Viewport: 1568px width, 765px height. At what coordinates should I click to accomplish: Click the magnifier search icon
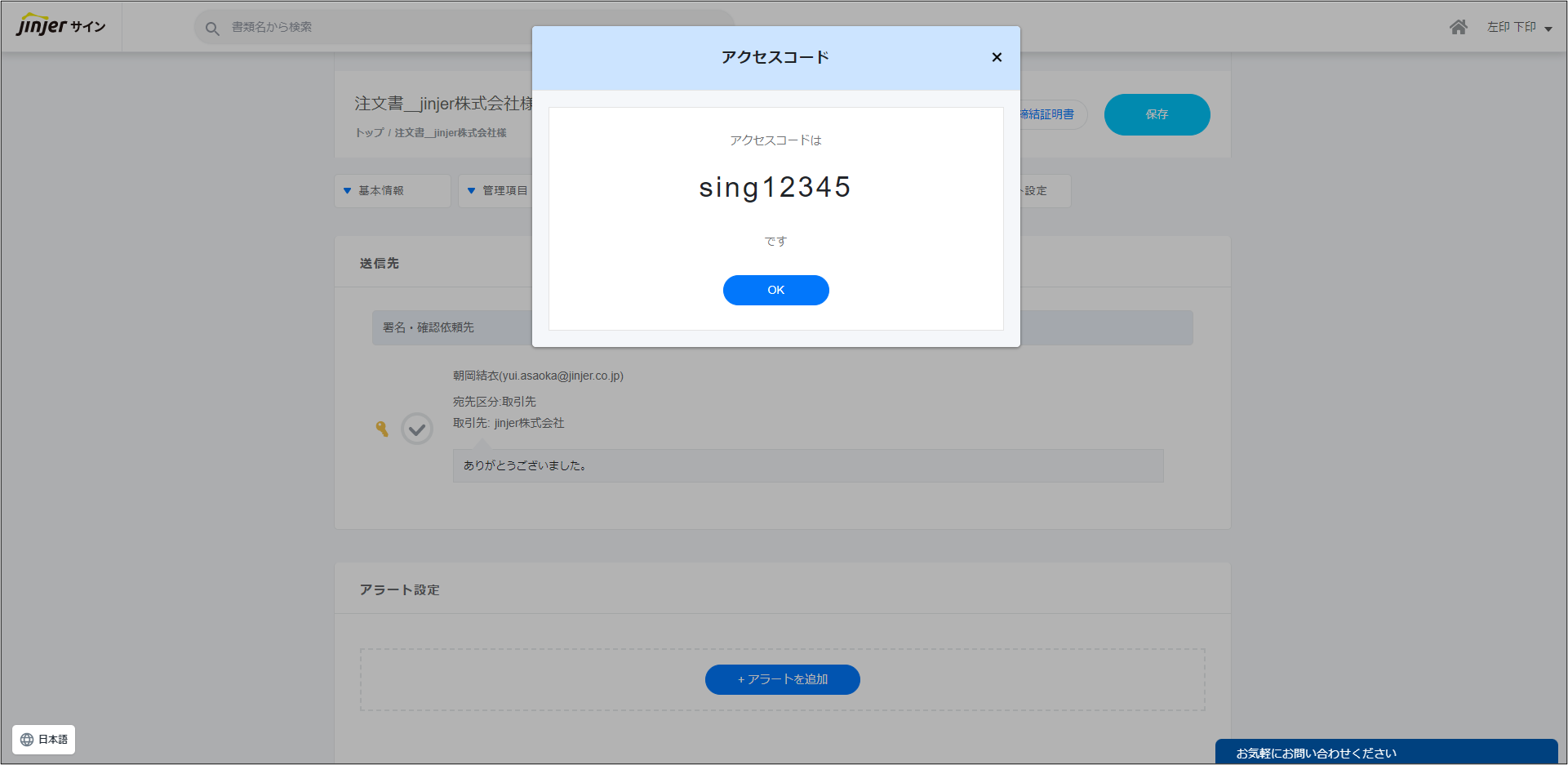click(x=212, y=29)
